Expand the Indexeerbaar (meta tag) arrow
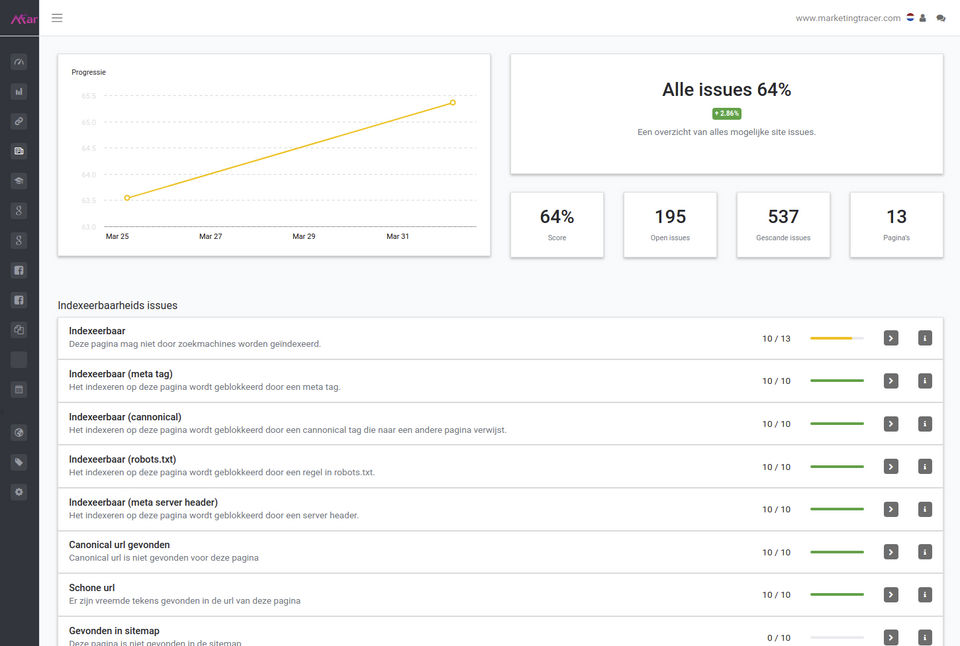The height and width of the screenshot is (646, 960). pyautogui.click(x=891, y=381)
